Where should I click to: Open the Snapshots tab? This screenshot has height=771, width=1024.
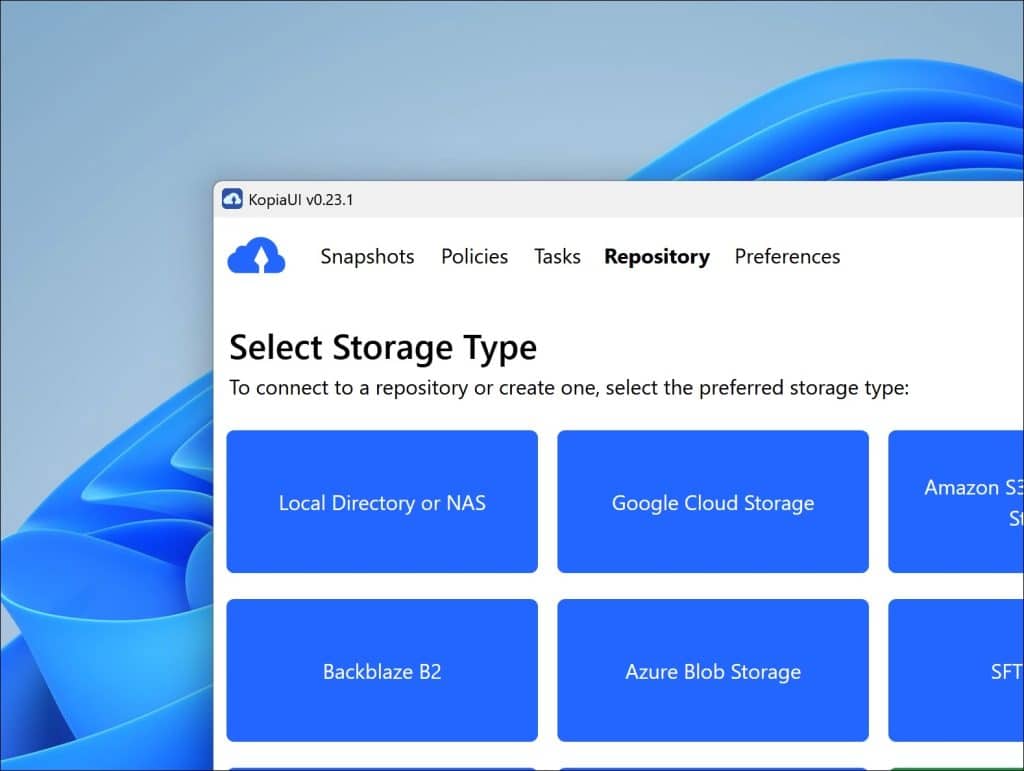point(367,257)
